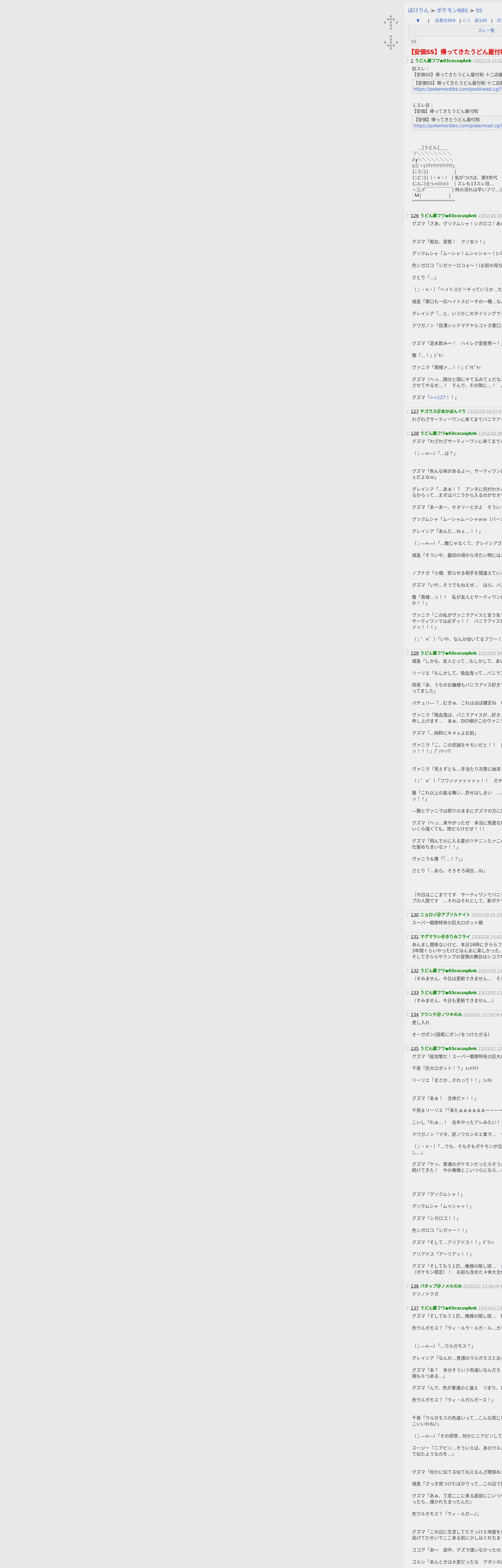Expand triangle beside post 129
This screenshot has height=1568, width=502.
click(408, 653)
